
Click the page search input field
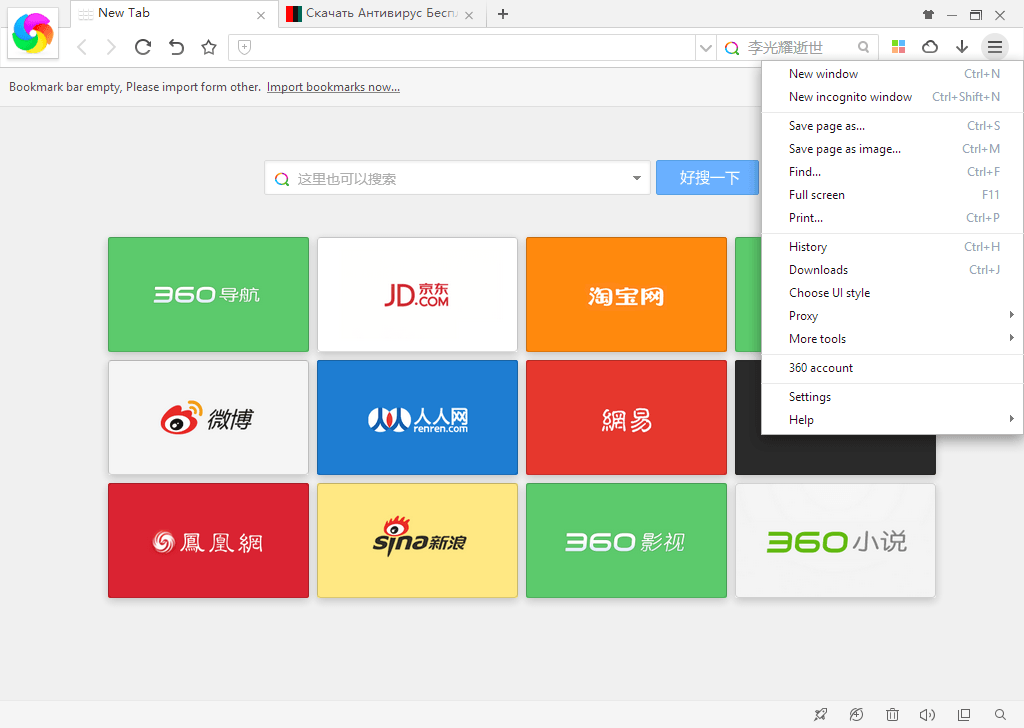(x=457, y=178)
